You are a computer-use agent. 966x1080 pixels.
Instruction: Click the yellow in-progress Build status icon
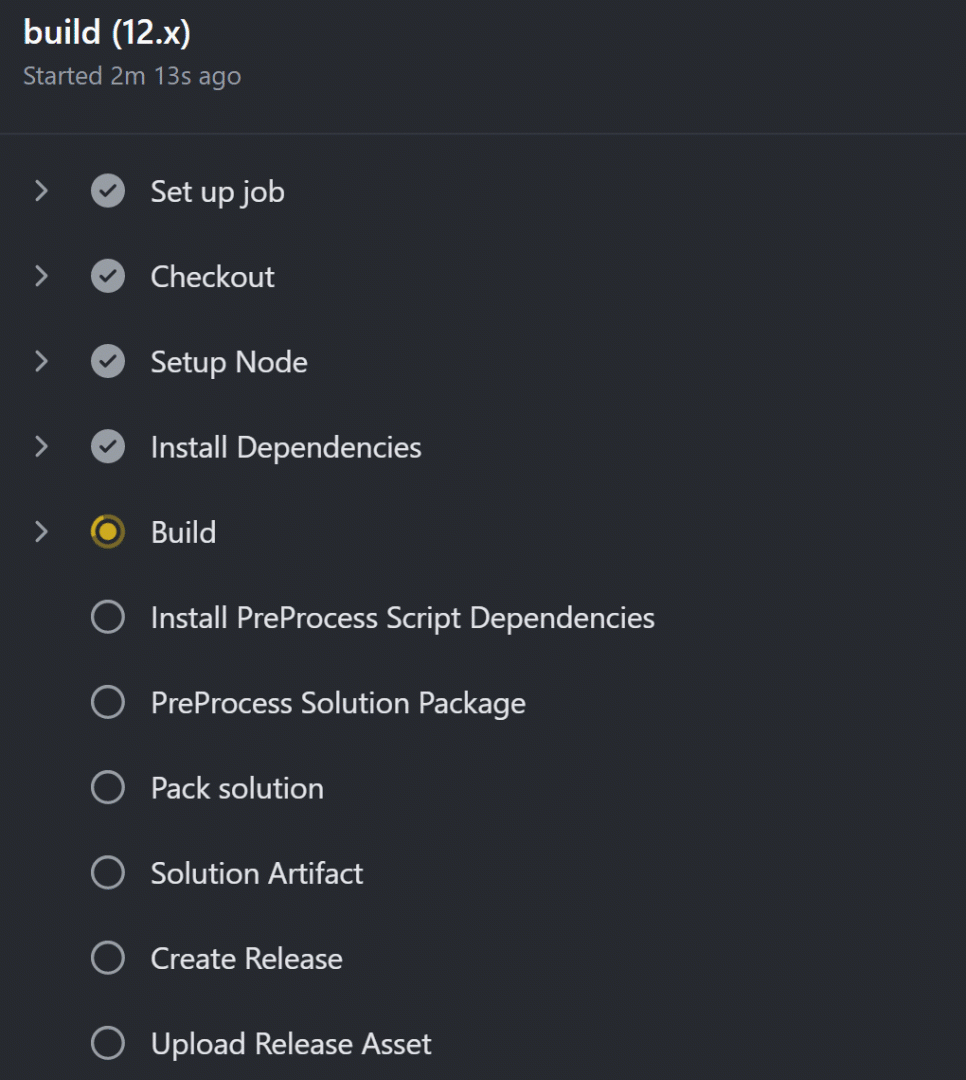coord(108,532)
